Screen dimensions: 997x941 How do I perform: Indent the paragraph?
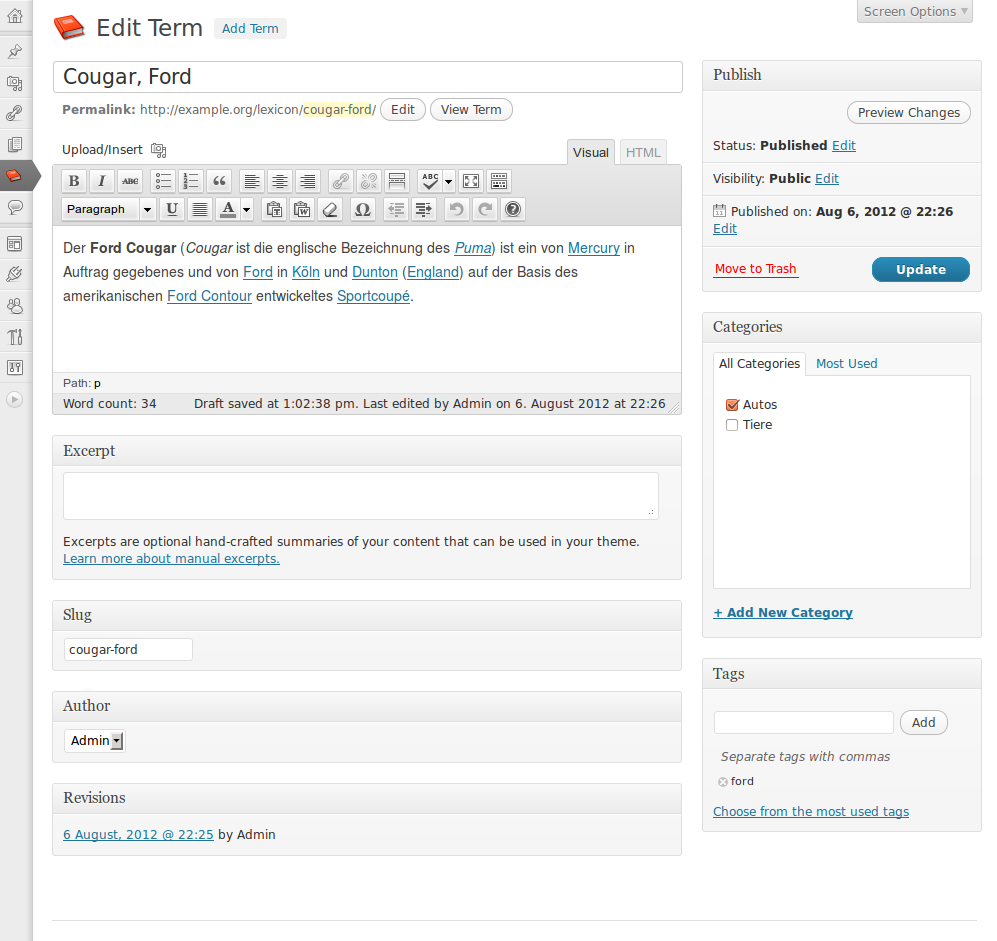424,209
